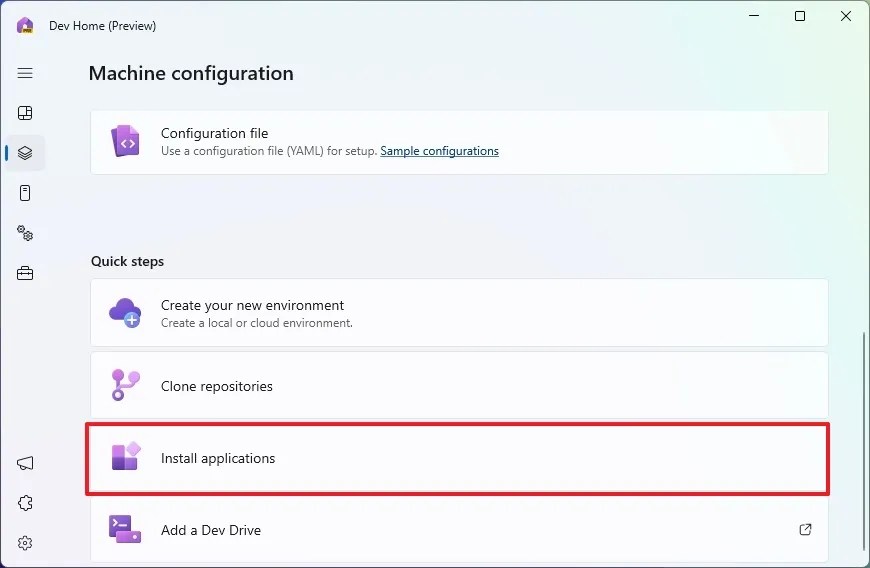Choose the Clone repositories step
Image resolution: width=870 pixels, height=568 pixels.
tap(459, 385)
